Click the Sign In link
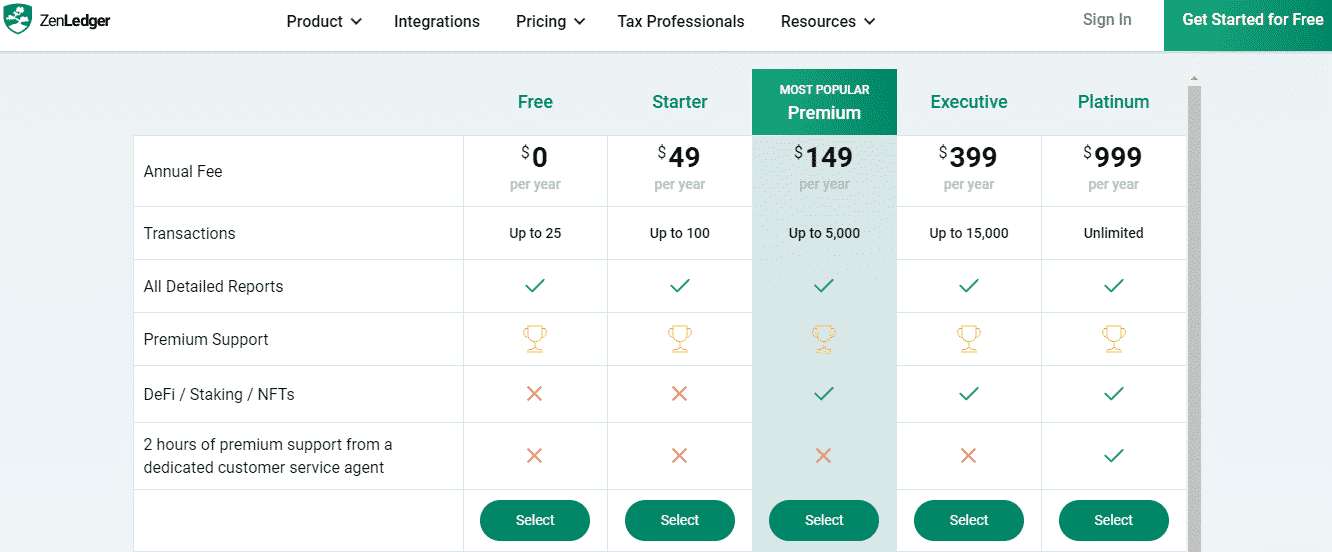This screenshot has width=1332, height=552. click(1107, 20)
